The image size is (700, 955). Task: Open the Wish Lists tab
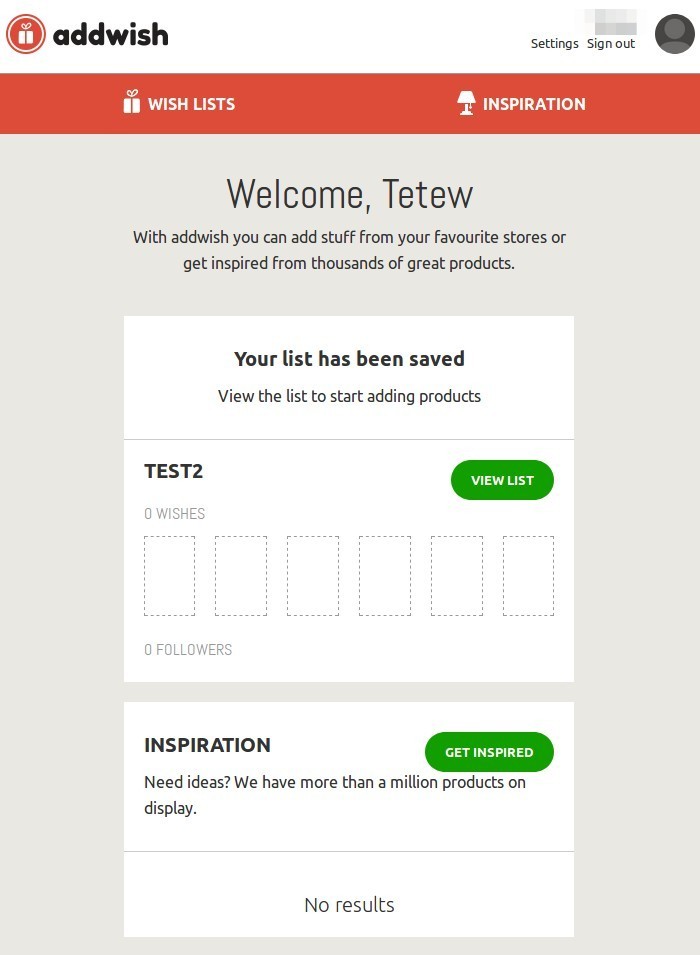pyautogui.click(x=191, y=104)
